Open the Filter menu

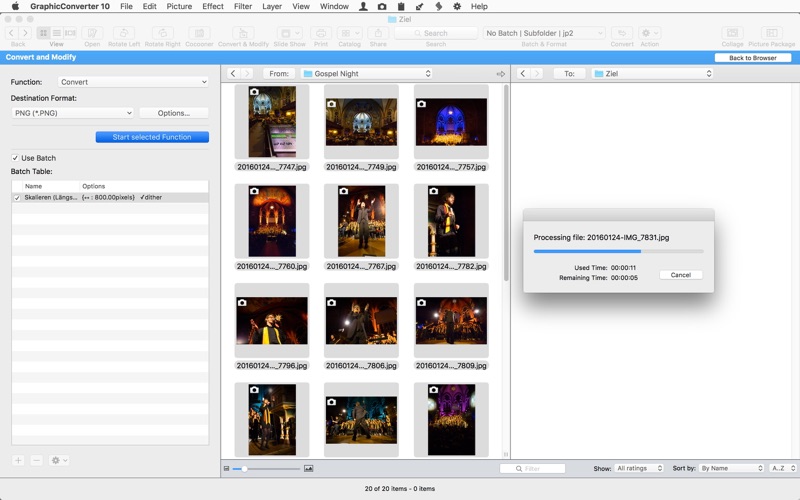tap(243, 6)
